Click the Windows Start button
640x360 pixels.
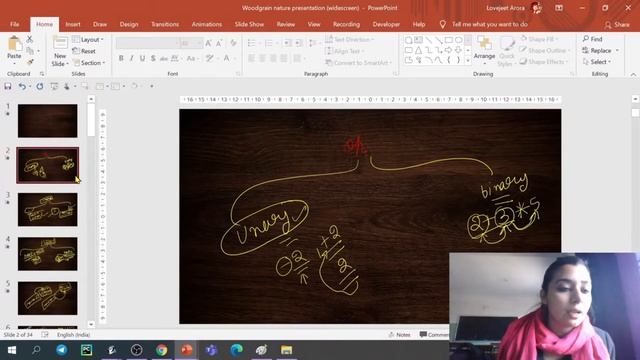coord(12,350)
